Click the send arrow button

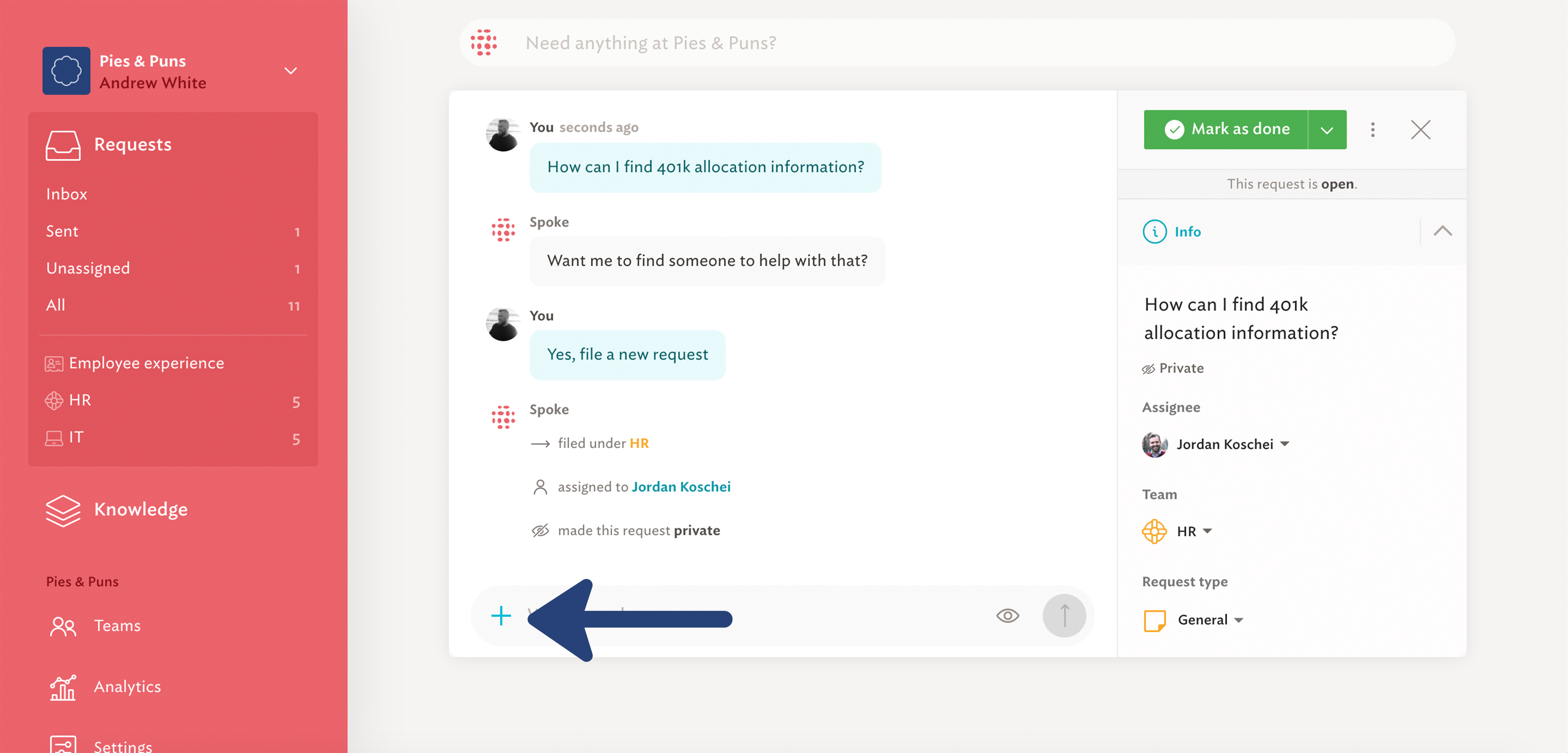tap(1064, 616)
